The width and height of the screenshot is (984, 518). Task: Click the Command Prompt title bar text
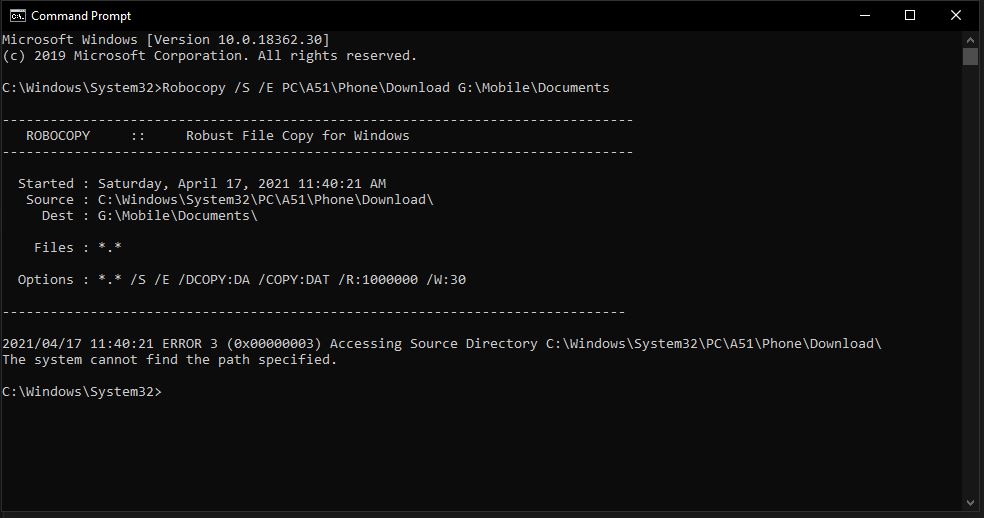(81, 16)
